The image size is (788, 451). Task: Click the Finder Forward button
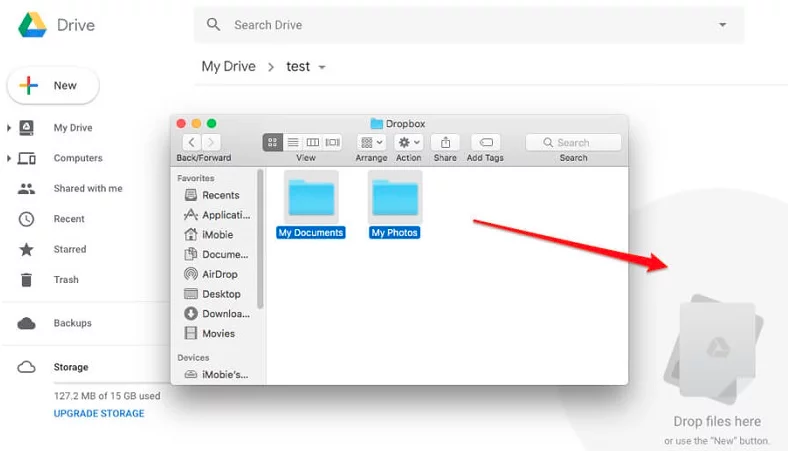(211, 142)
